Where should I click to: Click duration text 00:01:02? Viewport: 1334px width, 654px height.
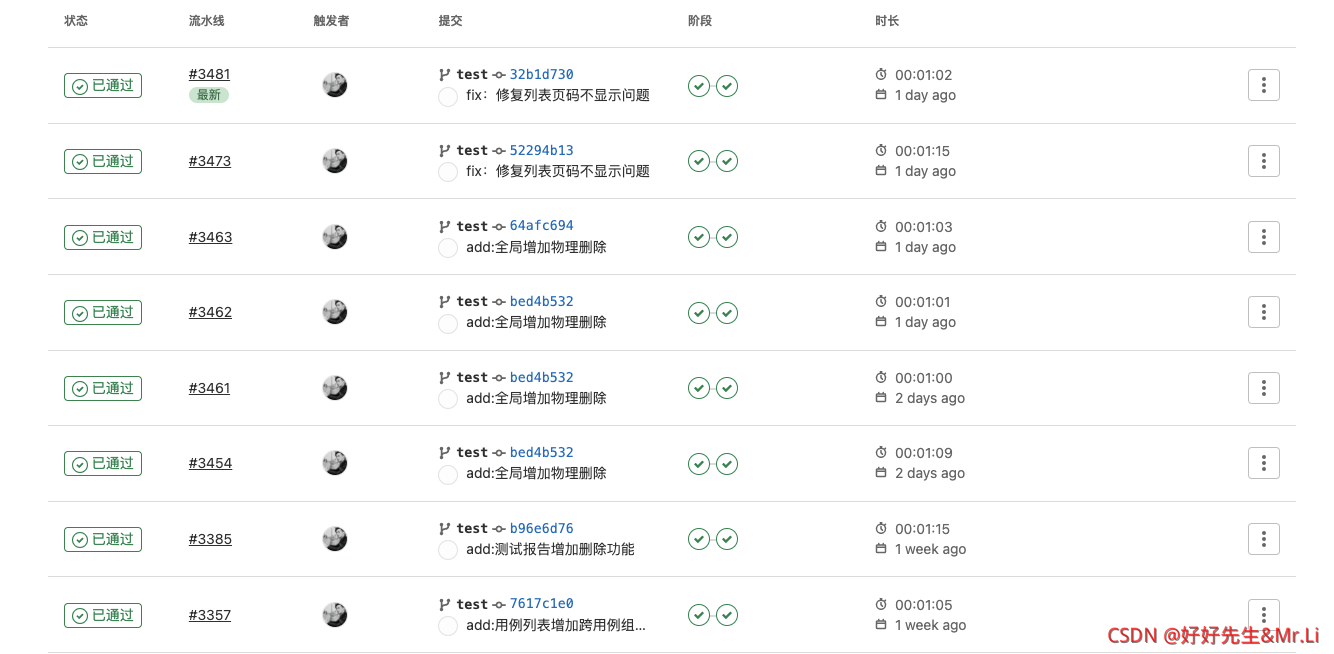point(923,75)
